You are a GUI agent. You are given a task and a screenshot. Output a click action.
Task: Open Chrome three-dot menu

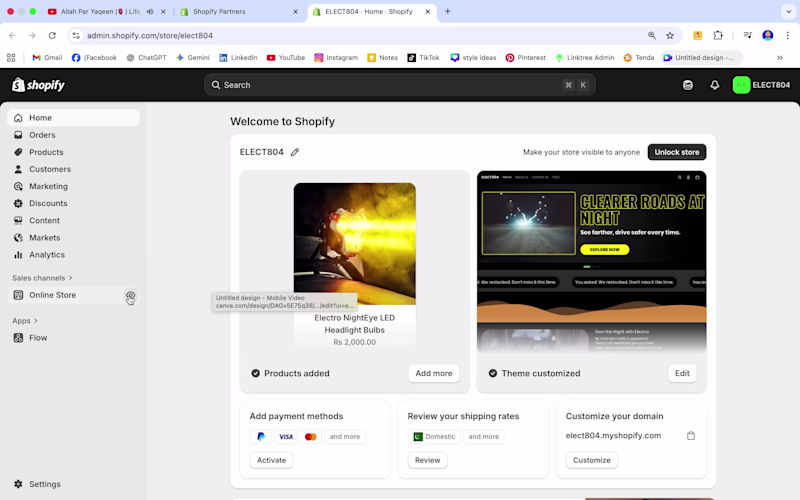788,35
